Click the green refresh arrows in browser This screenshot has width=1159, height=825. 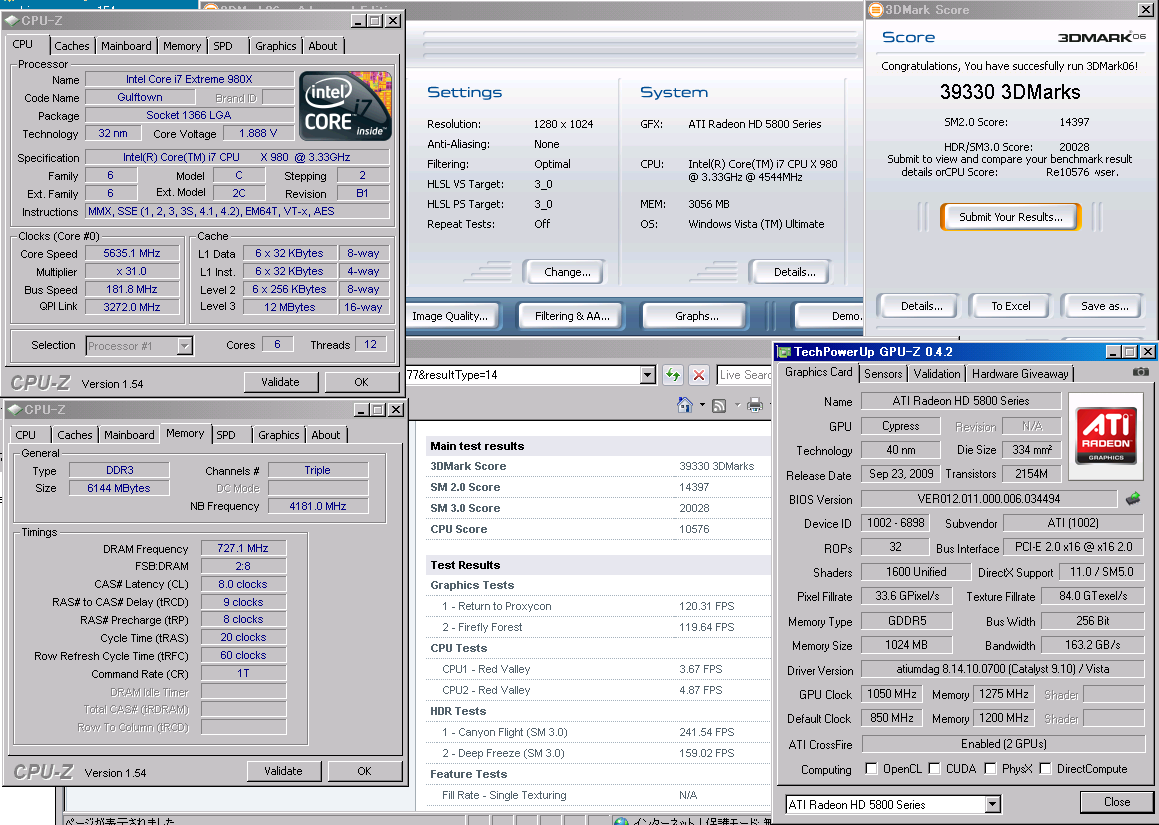click(x=673, y=375)
